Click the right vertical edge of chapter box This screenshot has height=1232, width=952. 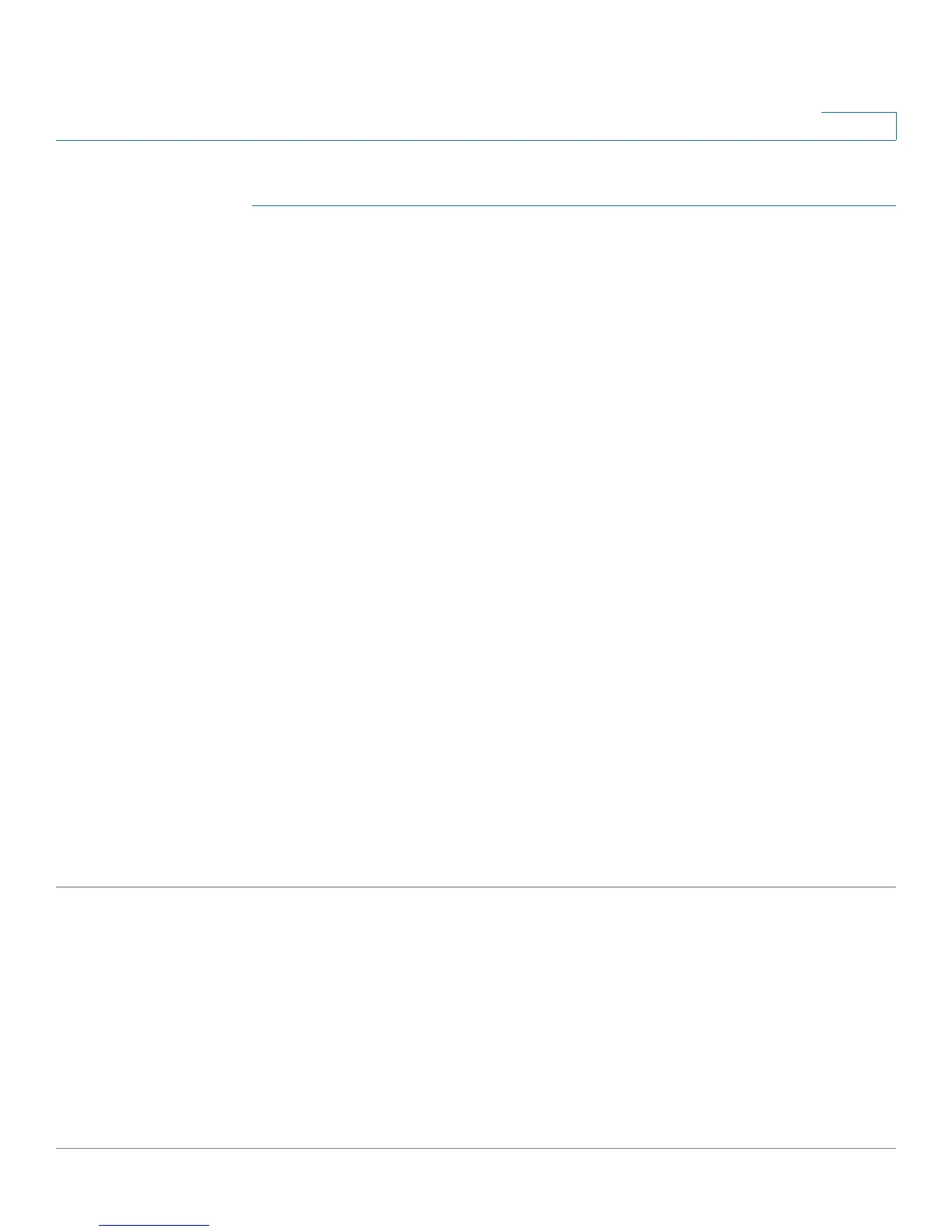point(896,126)
